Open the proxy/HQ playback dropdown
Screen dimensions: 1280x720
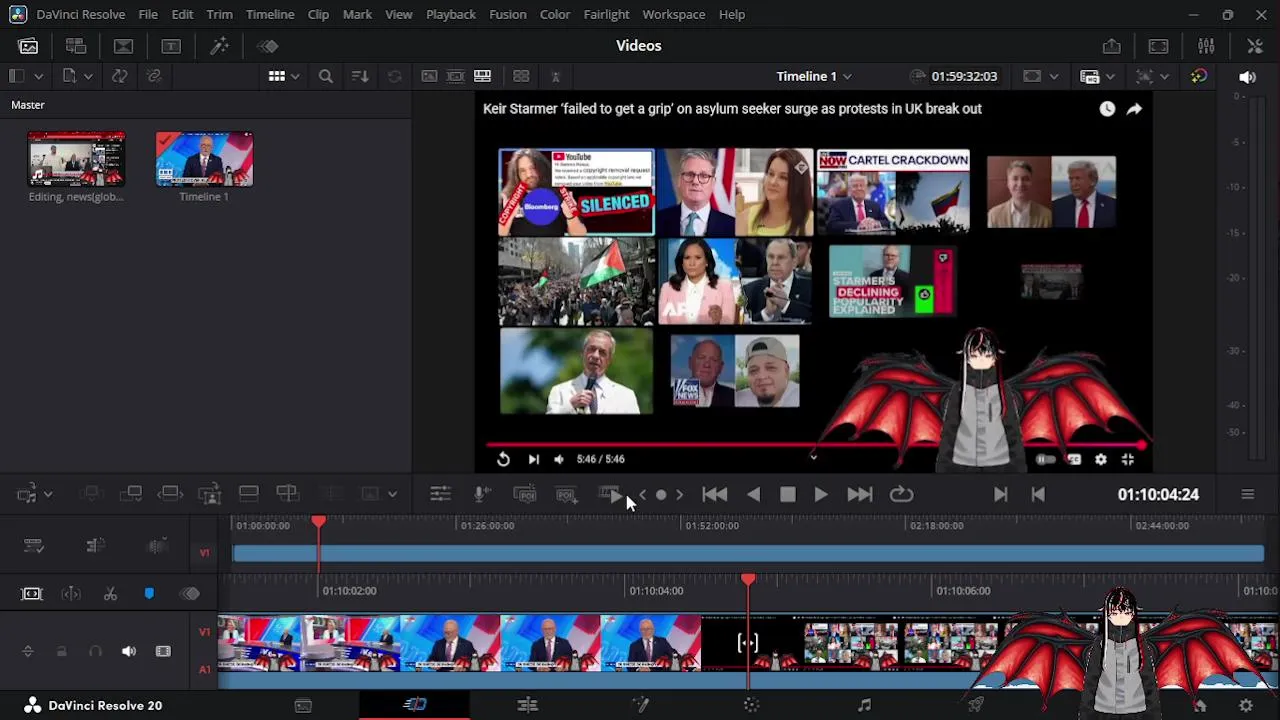pyautogui.click(x=1110, y=76)
